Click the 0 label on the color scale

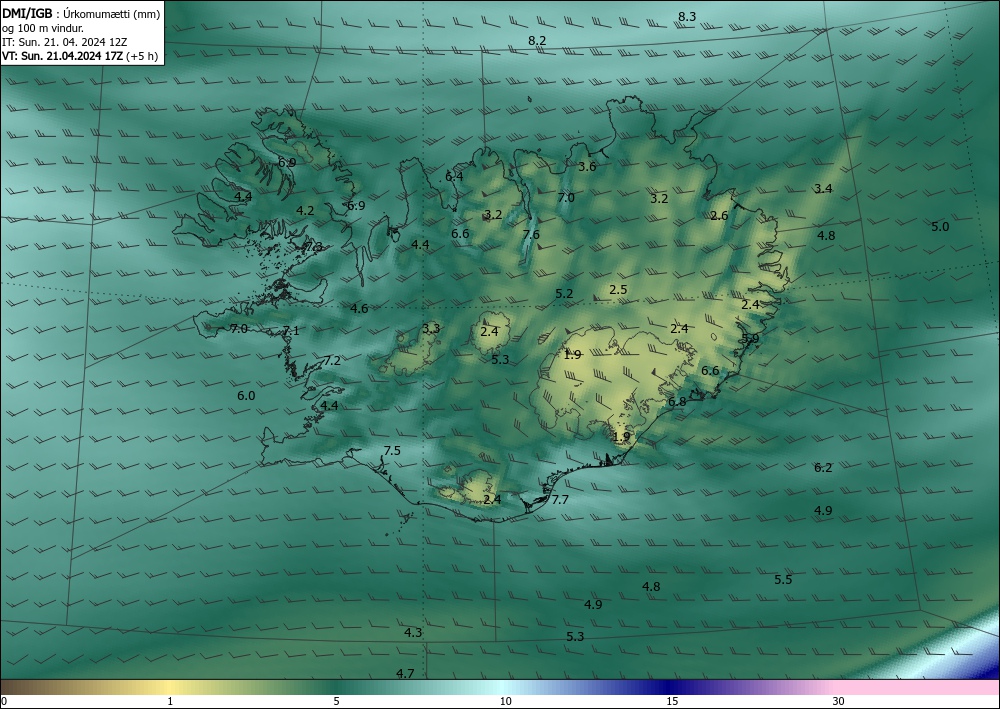(4, 701)
